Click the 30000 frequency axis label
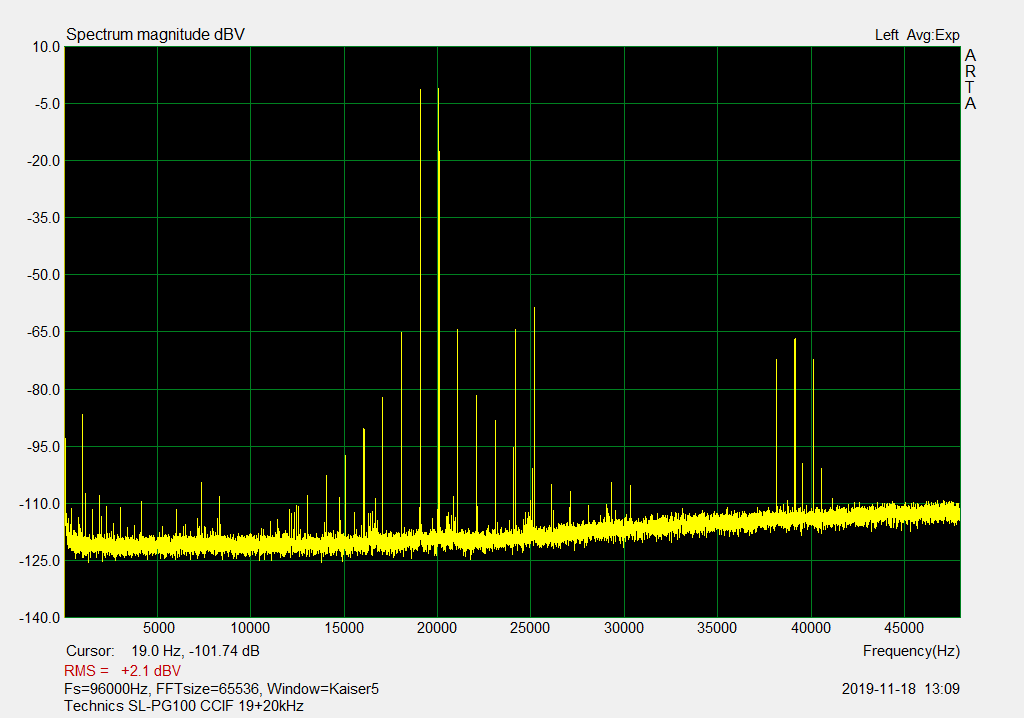Image resolution: width=1024 pixels, height=718 pixels. [x=624, y=628]
